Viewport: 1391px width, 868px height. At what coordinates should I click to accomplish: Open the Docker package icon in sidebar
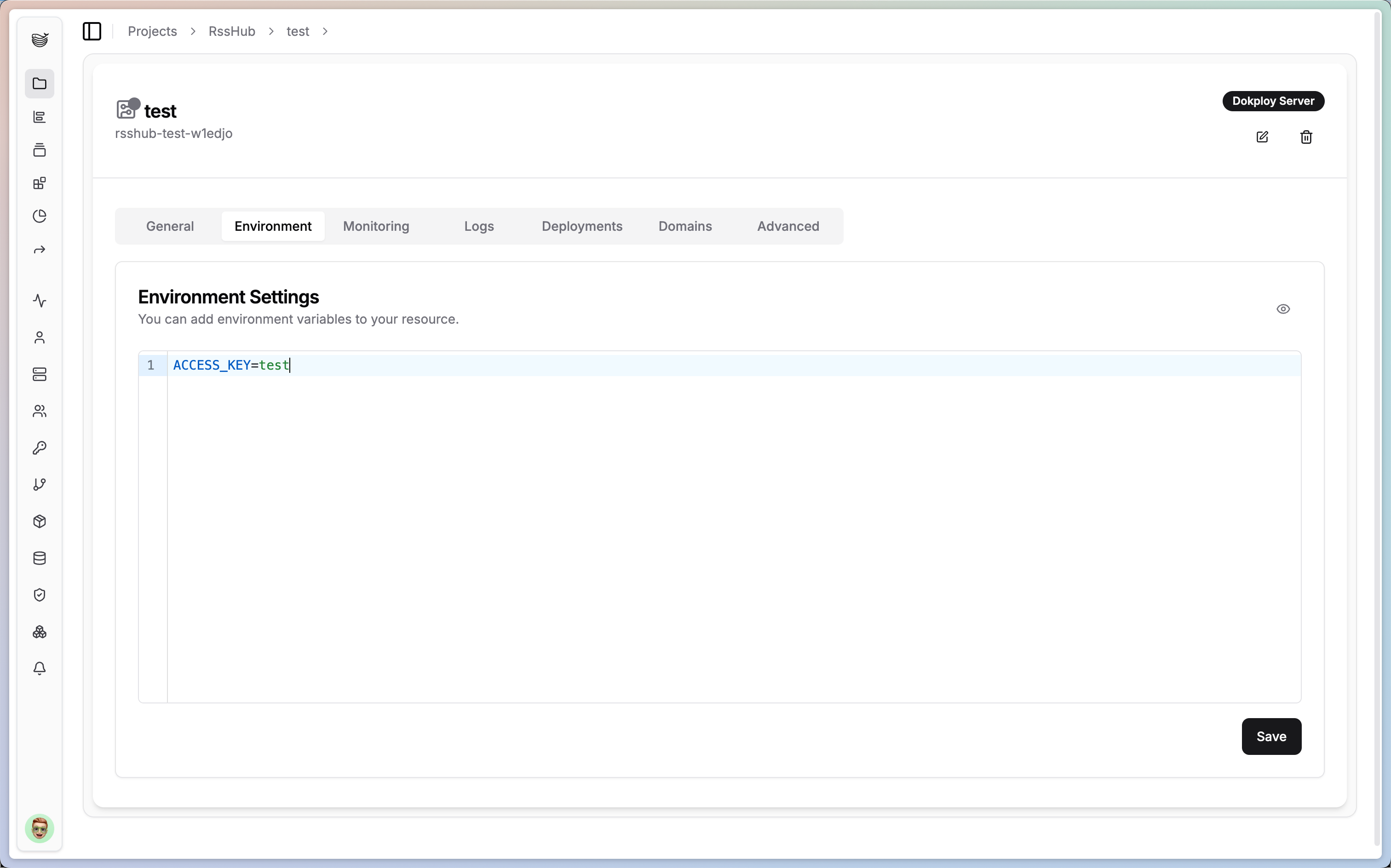pos(39,521)
